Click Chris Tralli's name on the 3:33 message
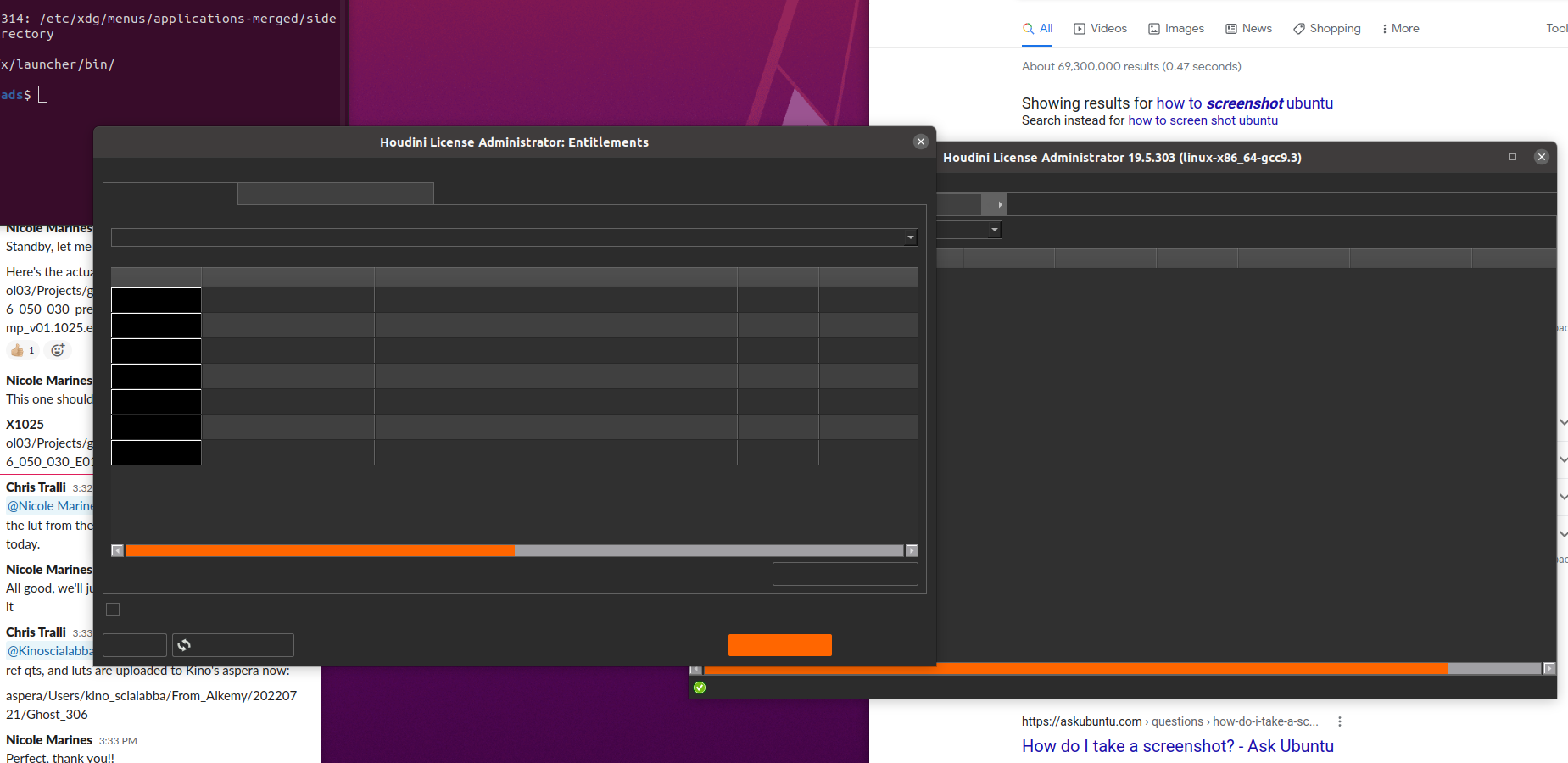This screenshot has height=763, width=1568. (x=36, y=632)
